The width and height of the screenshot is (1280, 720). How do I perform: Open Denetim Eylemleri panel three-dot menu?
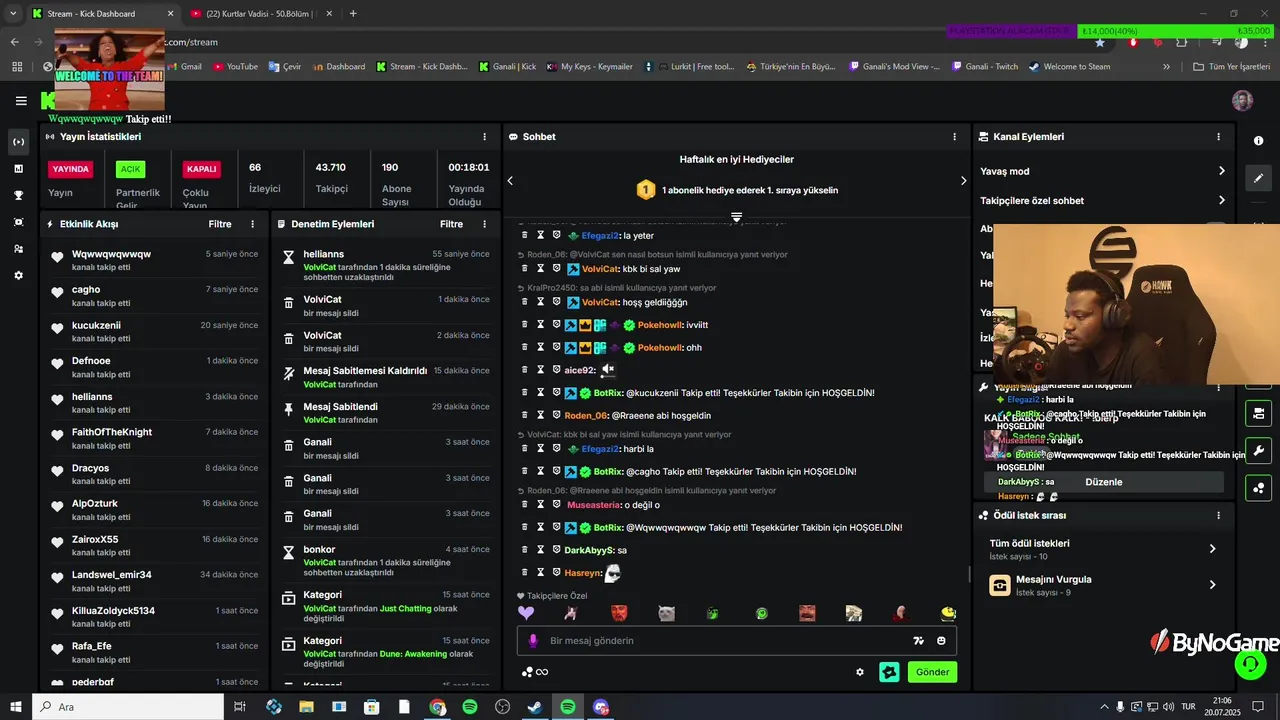coord(485,224)
